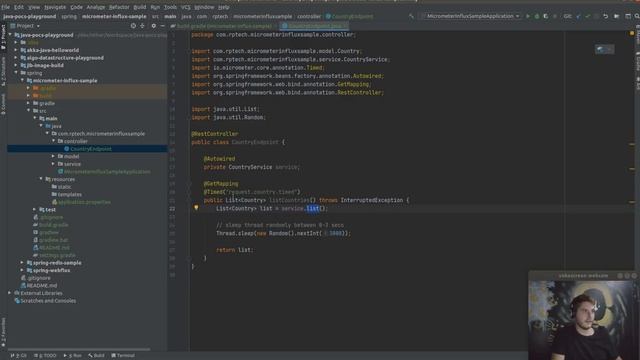Click the yellow lightbulb intention icon
This screenshot has height=360, width=640.
(x=196, y=208)
